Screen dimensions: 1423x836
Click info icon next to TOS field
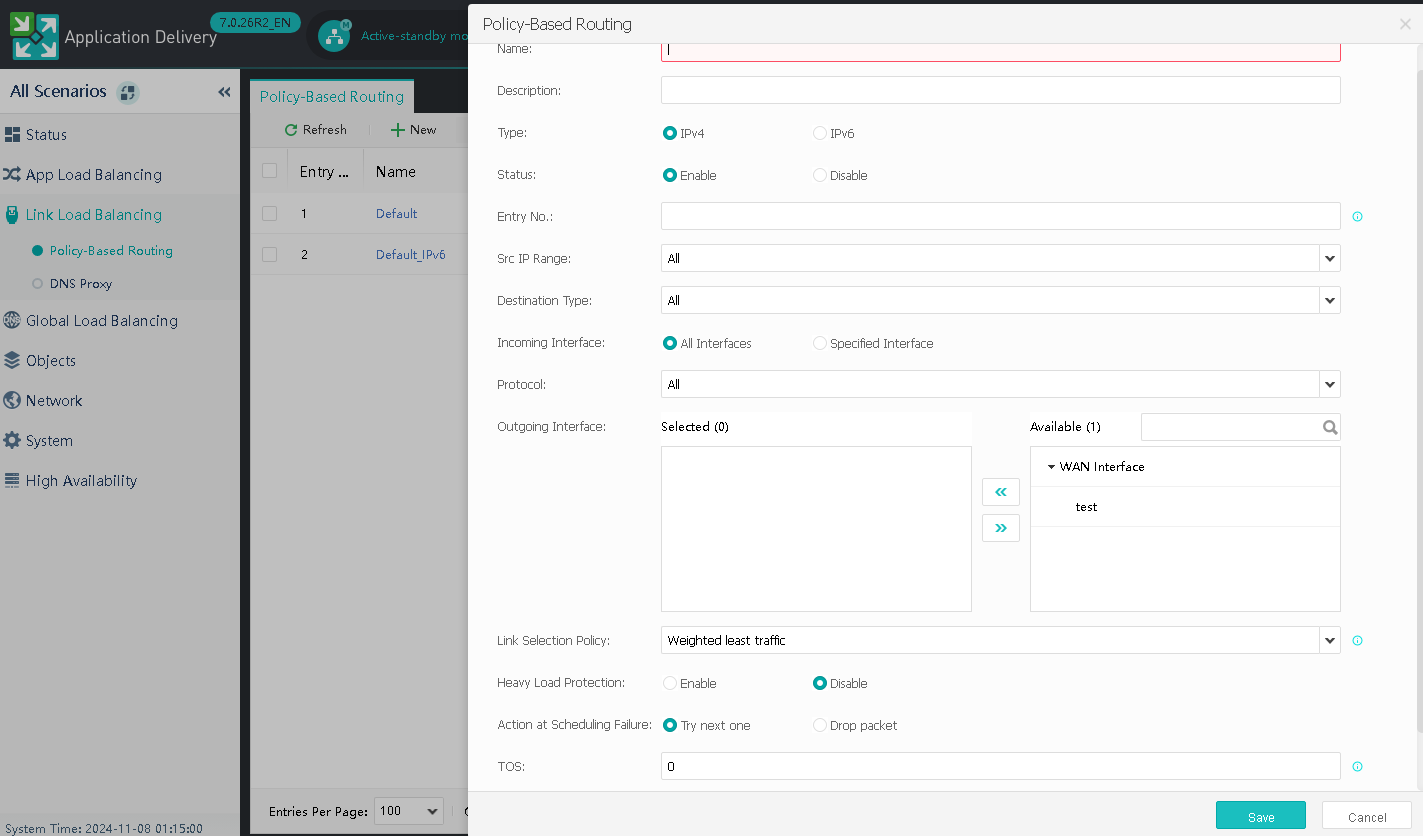pos(1357,767)
